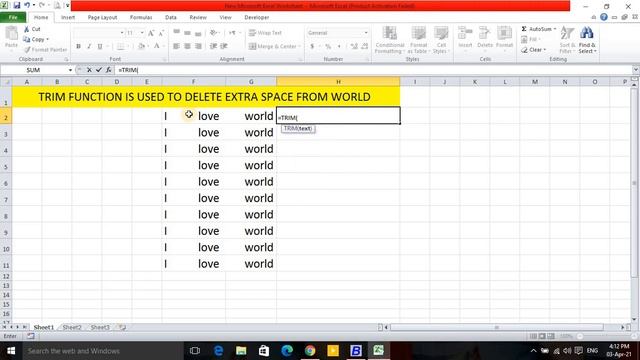Increase the cell indent

224,47
